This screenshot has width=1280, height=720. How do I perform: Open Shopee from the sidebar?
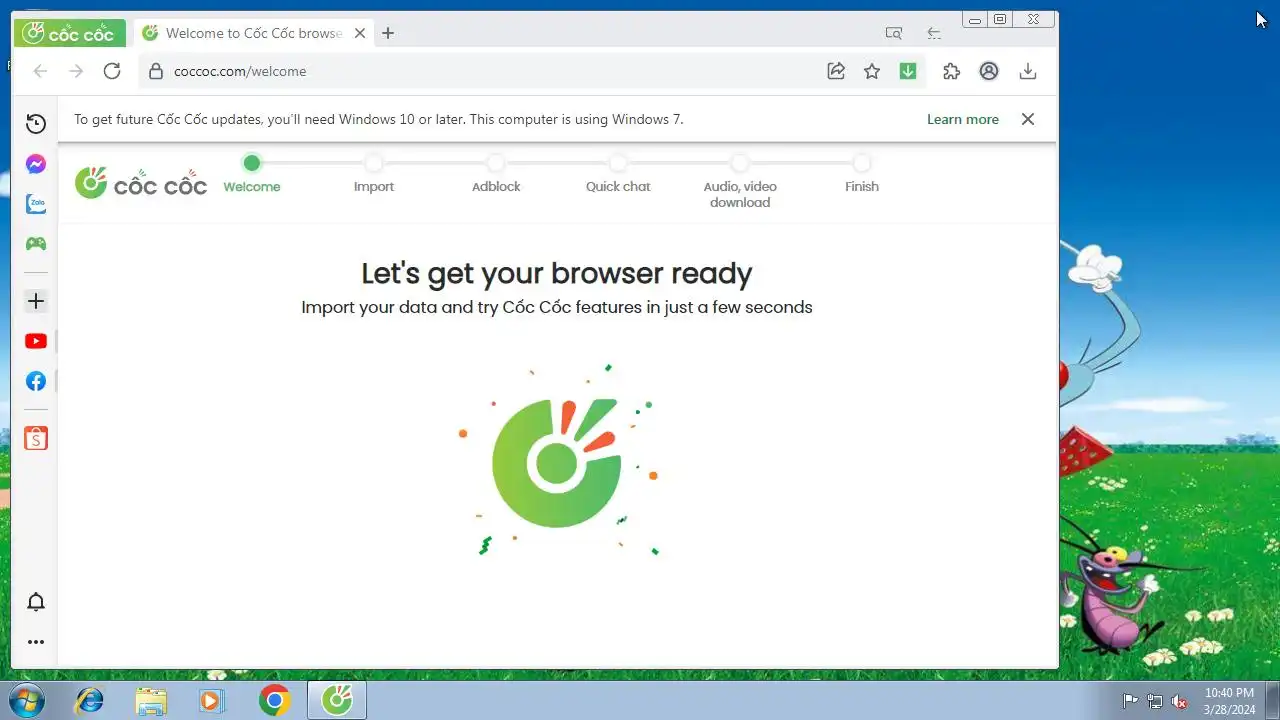36,438
